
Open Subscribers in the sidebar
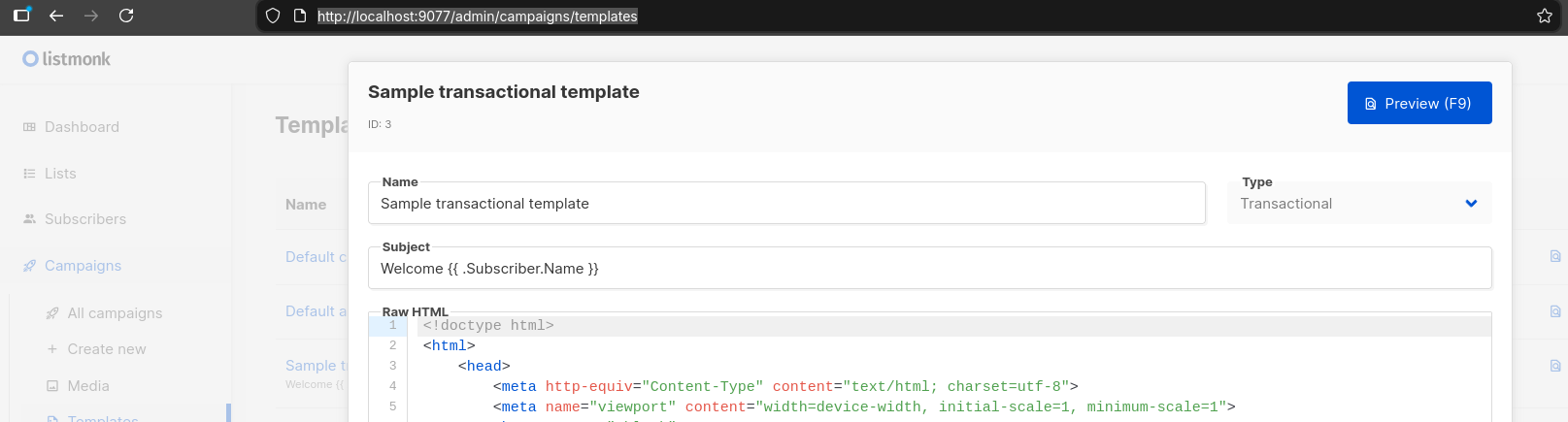coord(85,219)
